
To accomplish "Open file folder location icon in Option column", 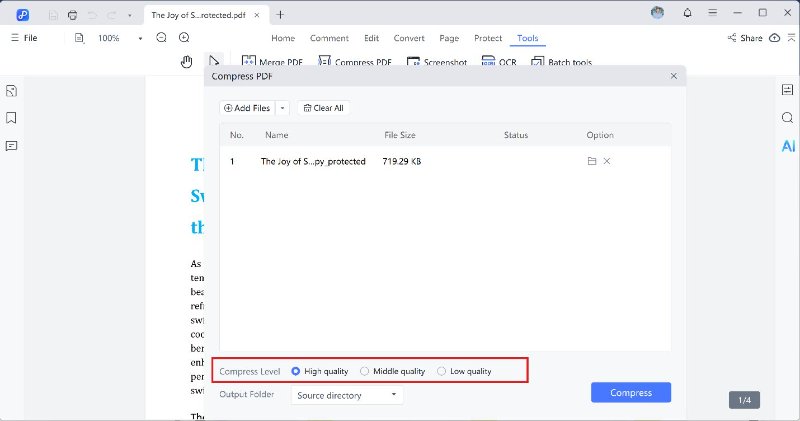I will coord(592,161).
